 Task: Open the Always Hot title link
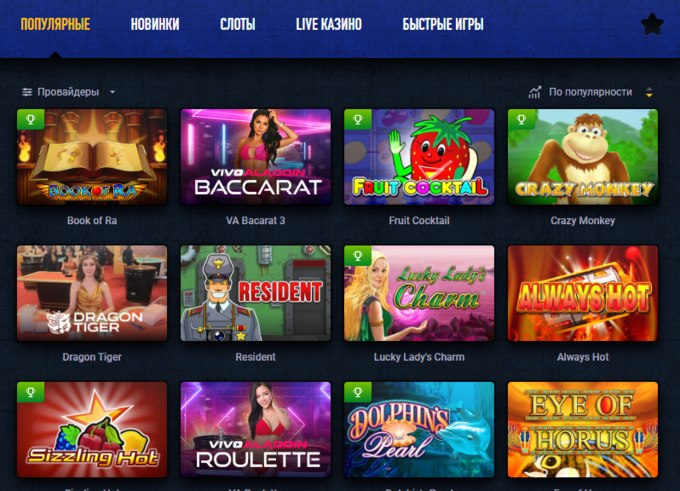[x=583, y=357]
